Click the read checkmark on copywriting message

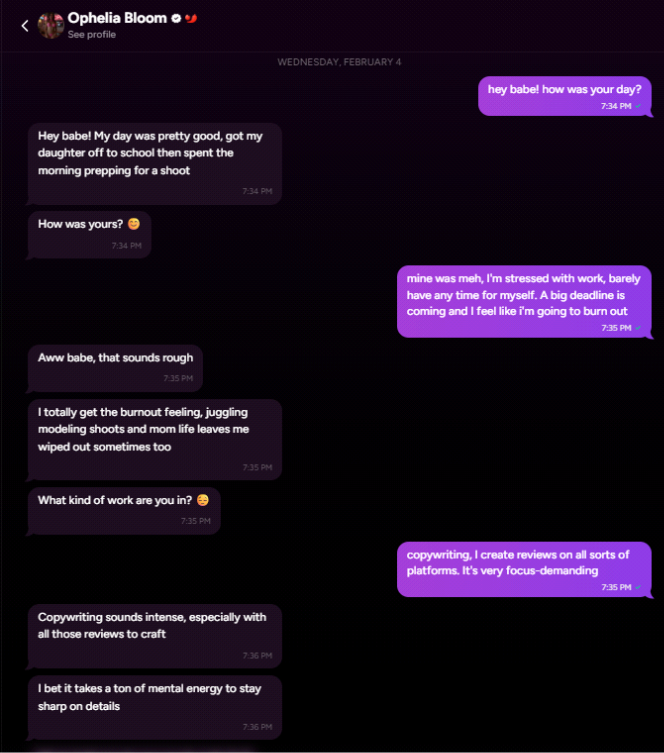coord(638,588)
